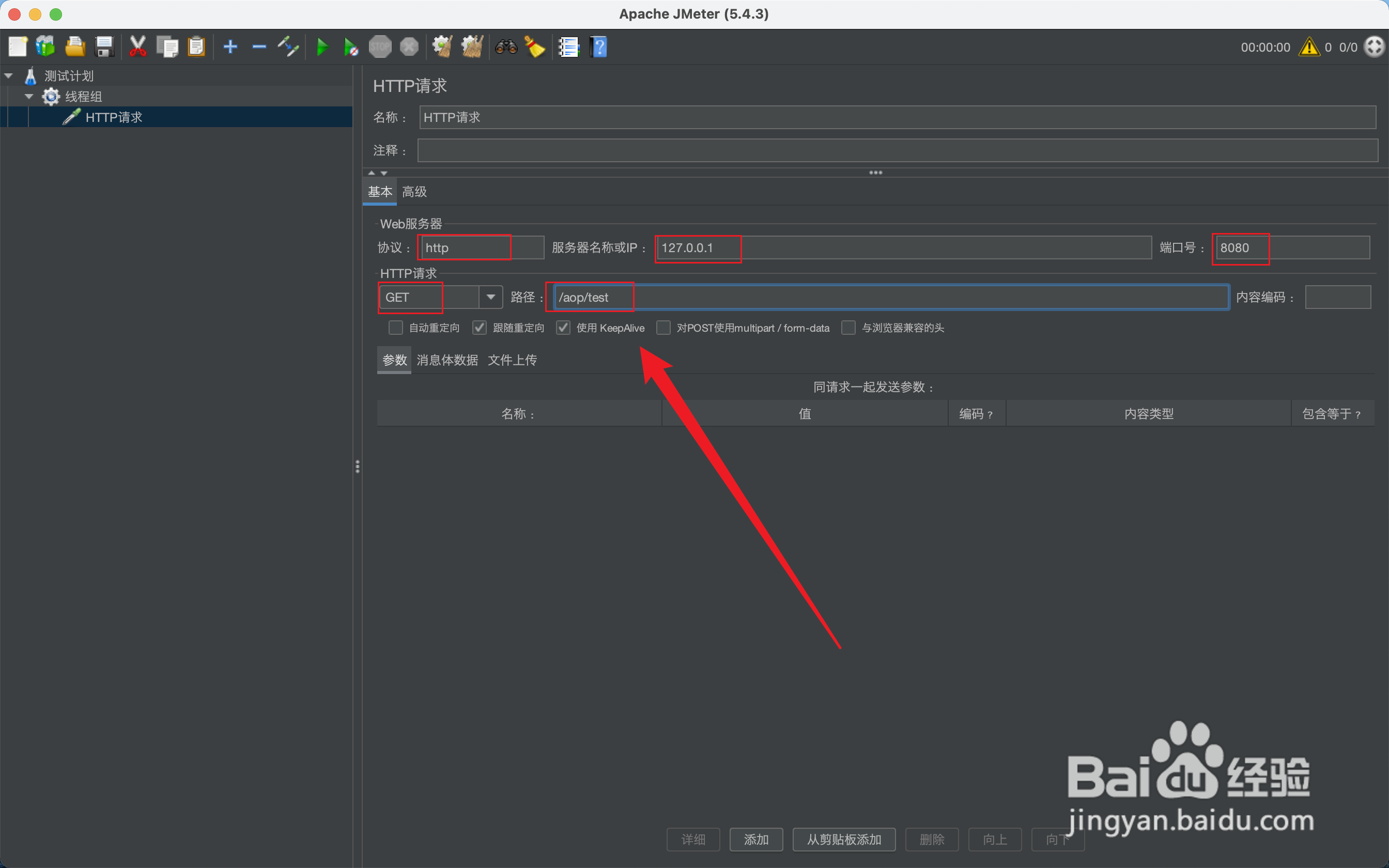This screenshot has height=868, width=1389.
Task: Toggle the 与浏览器兼容的头 checkbox
Action: point(848,328)
